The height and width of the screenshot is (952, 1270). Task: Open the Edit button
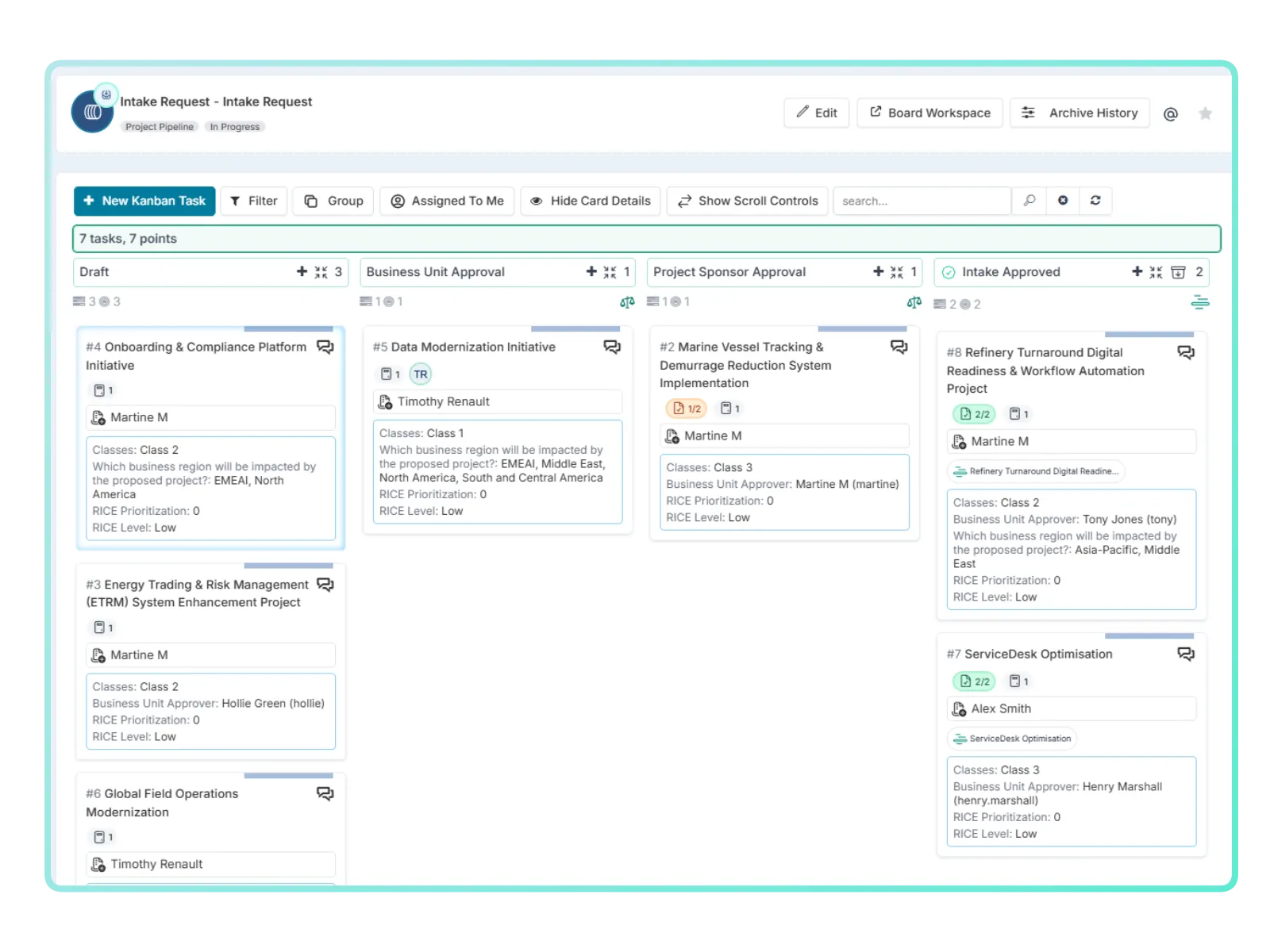[817, 113]
